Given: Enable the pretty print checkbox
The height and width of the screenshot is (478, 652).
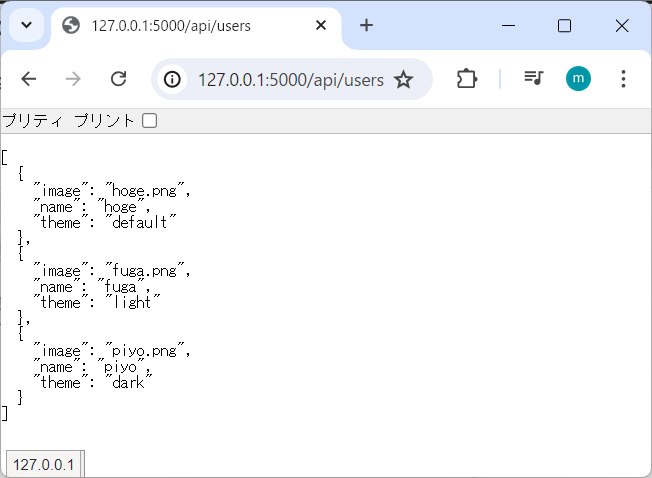Looking at the screenshot, I should pos(149,121).
